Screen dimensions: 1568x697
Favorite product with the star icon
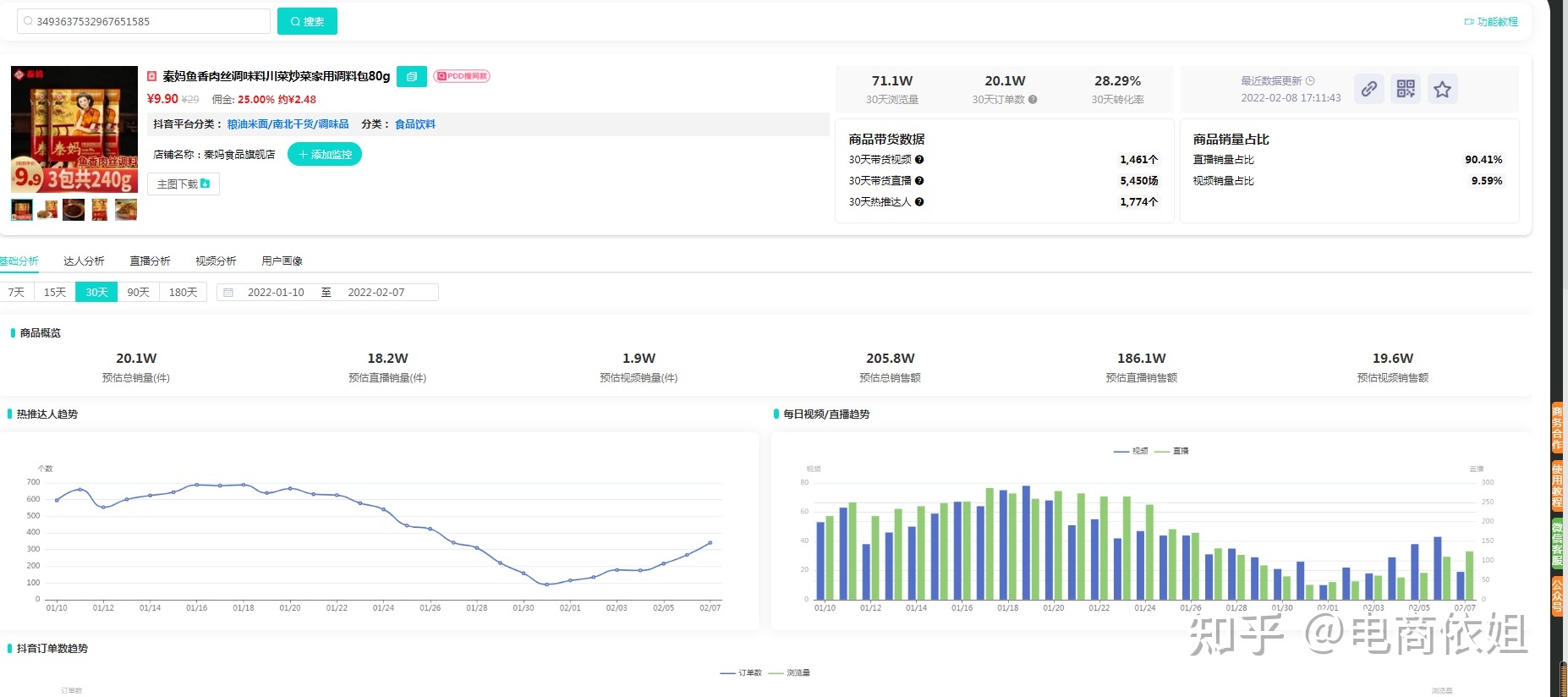1442,89
